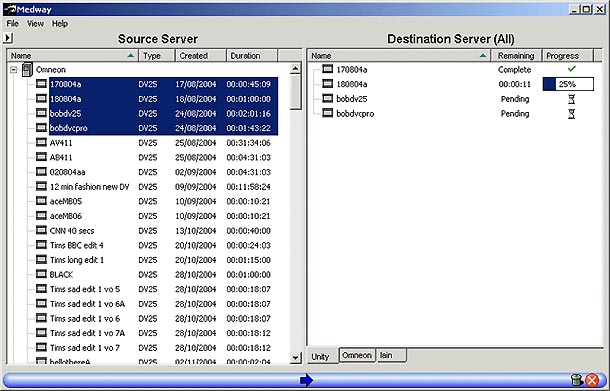Click the 13/10/2004 created date
The image size is (610, 391).
[x=195, y=231]
